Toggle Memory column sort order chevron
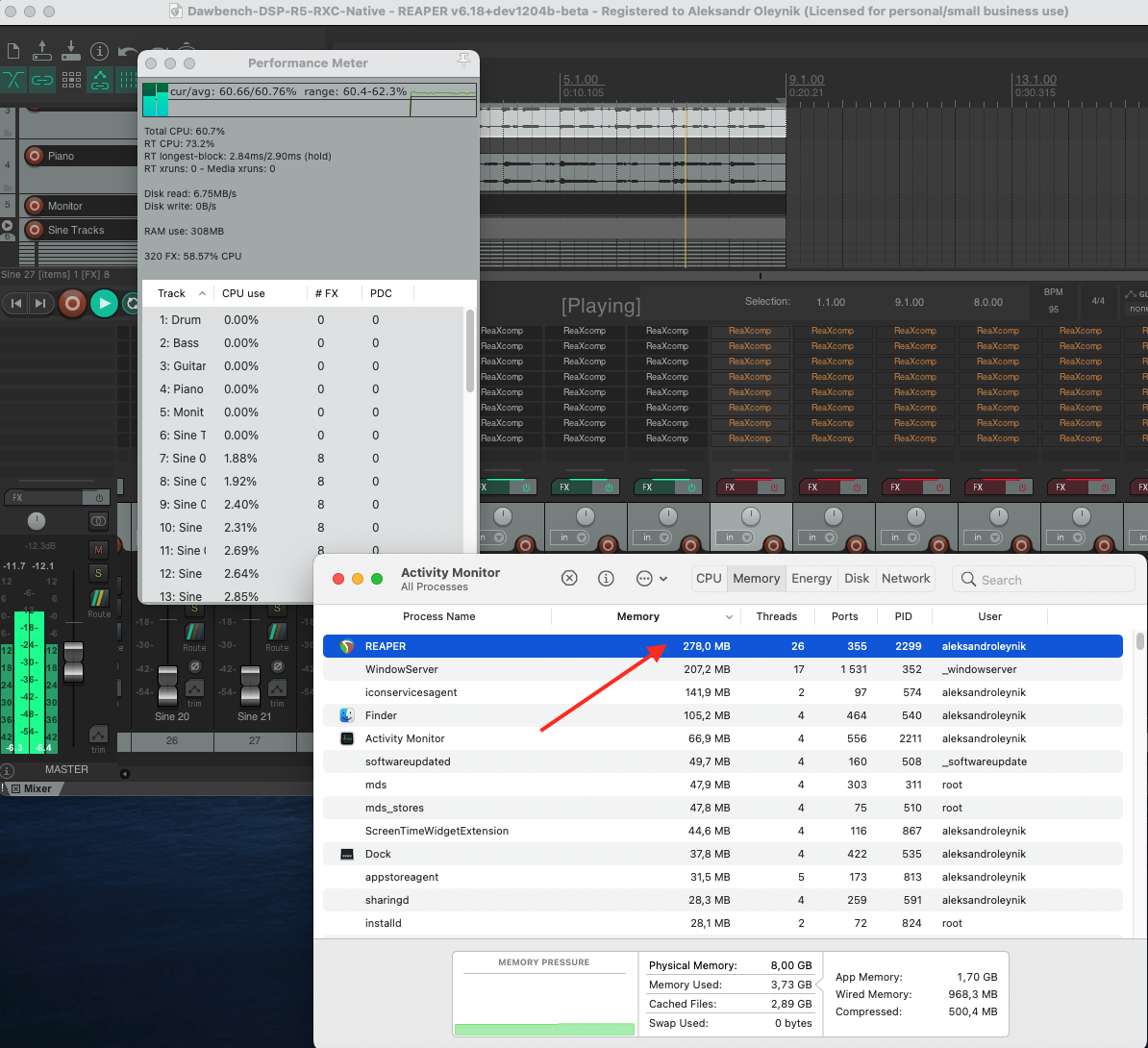This screenshot has width=1148, height=1048. (x=729, y=617)
